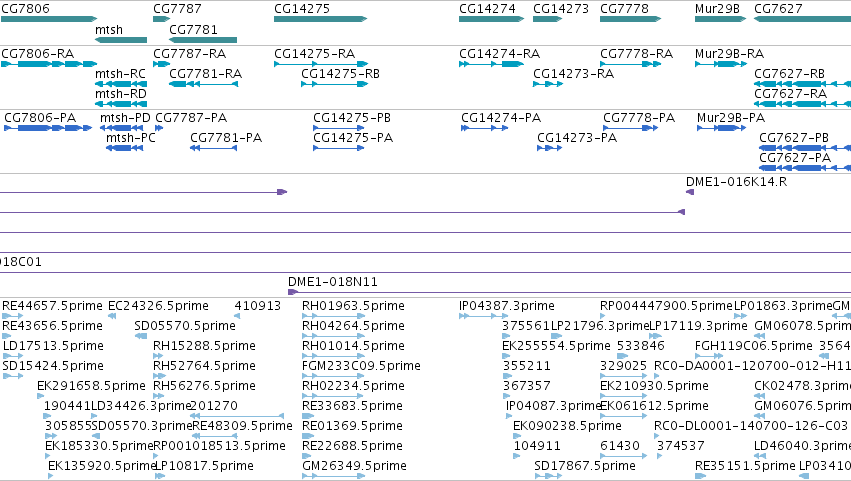The width and height of the screenshot is (851, 481).
Task: Select transcript mtsh-RD
Action: pyautogui.click(x=120, y=94)
